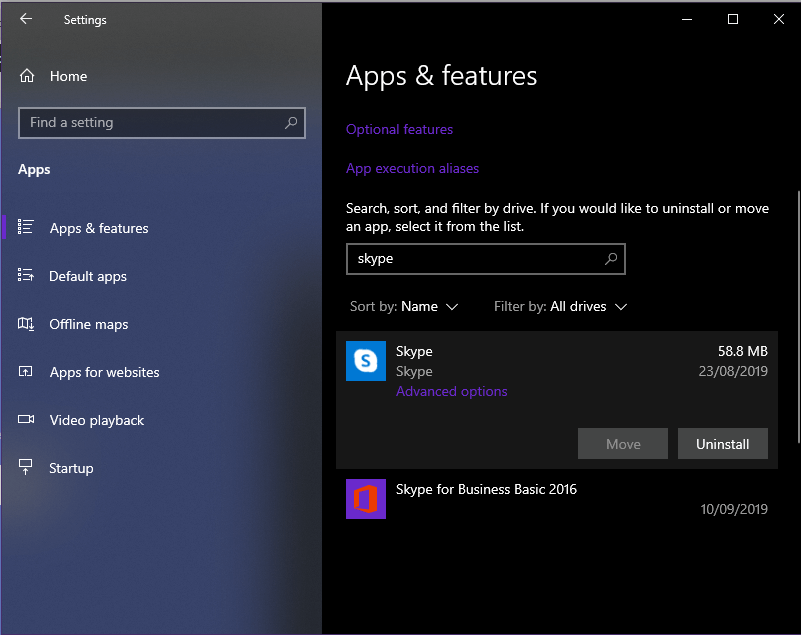The height and width of the screenshot is (635, 801).
Task: Click the app search magnifier icon
Action: point(610,259)
